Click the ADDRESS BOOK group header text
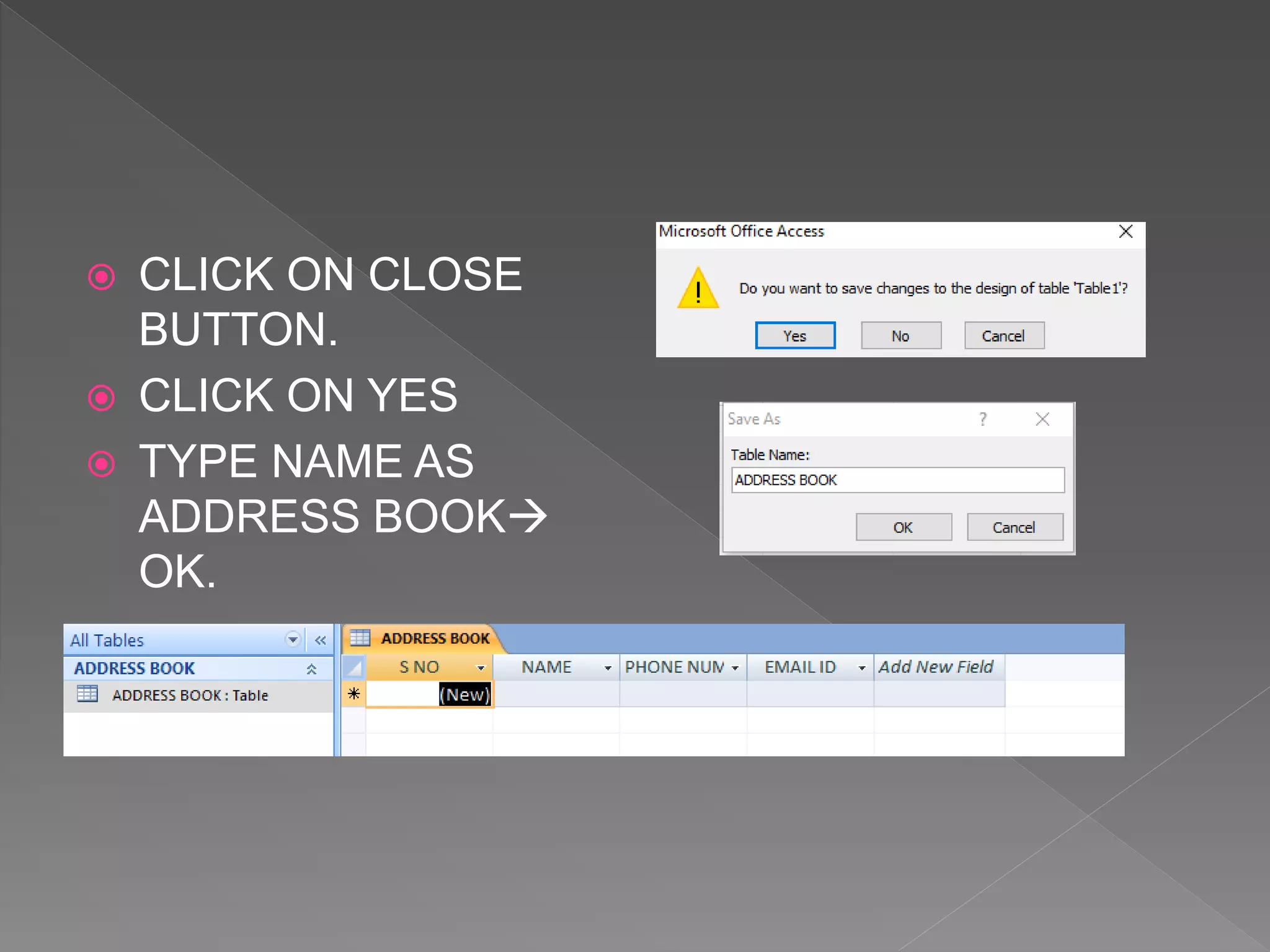The image size is (1270, 952). [135, 669]
